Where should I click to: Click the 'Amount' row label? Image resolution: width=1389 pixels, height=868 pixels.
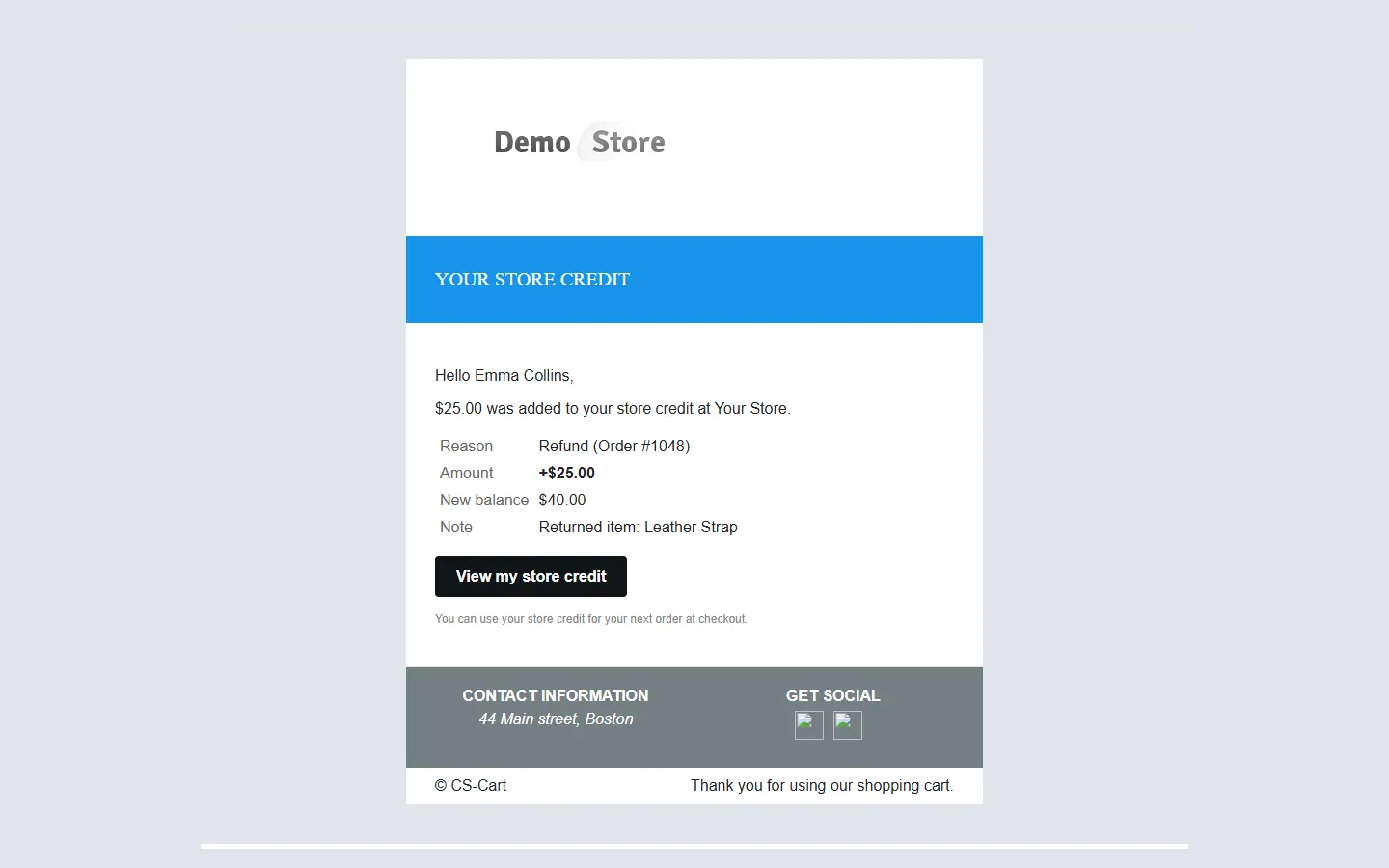coord(467,474)
